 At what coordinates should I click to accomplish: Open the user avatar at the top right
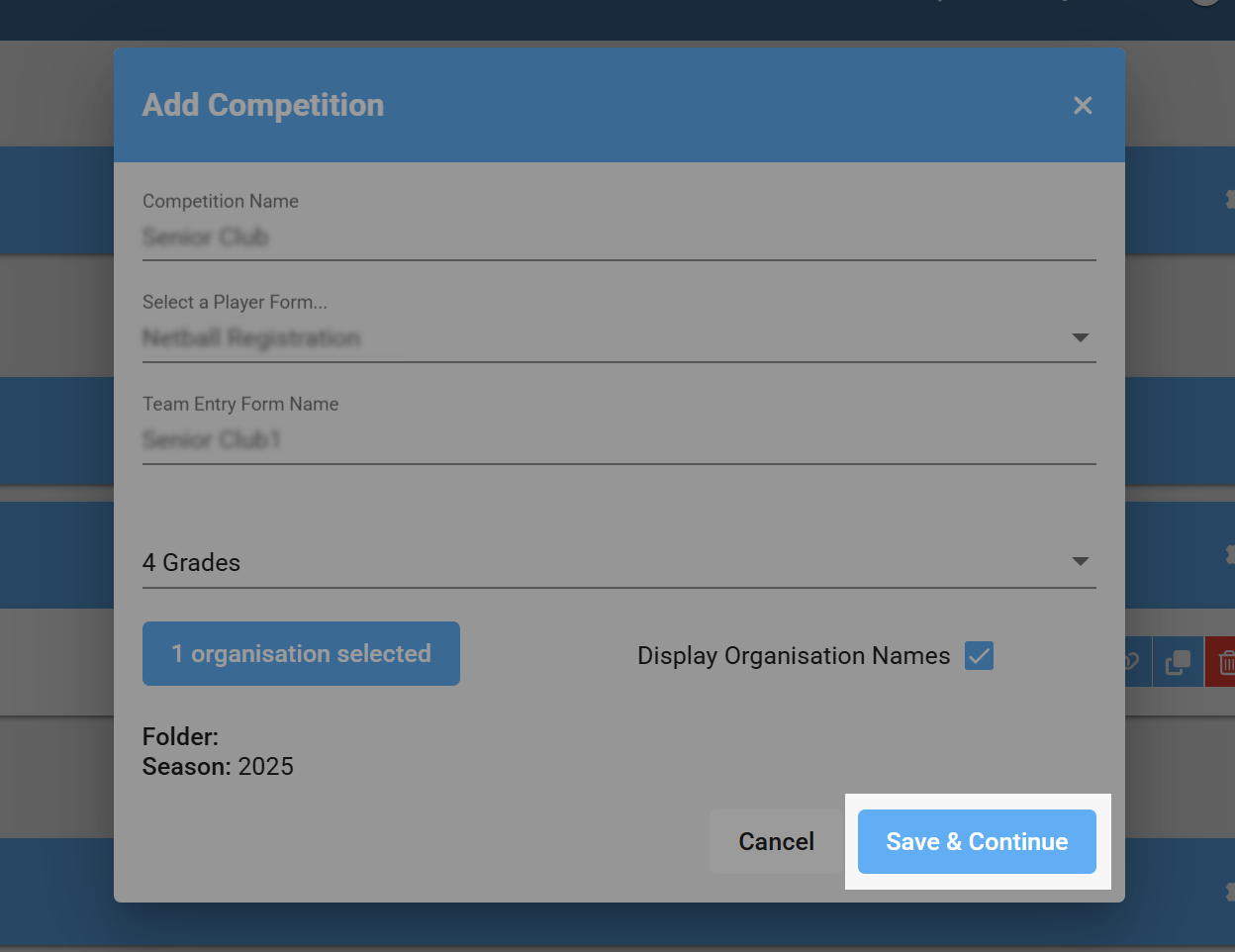[1204, 3]
